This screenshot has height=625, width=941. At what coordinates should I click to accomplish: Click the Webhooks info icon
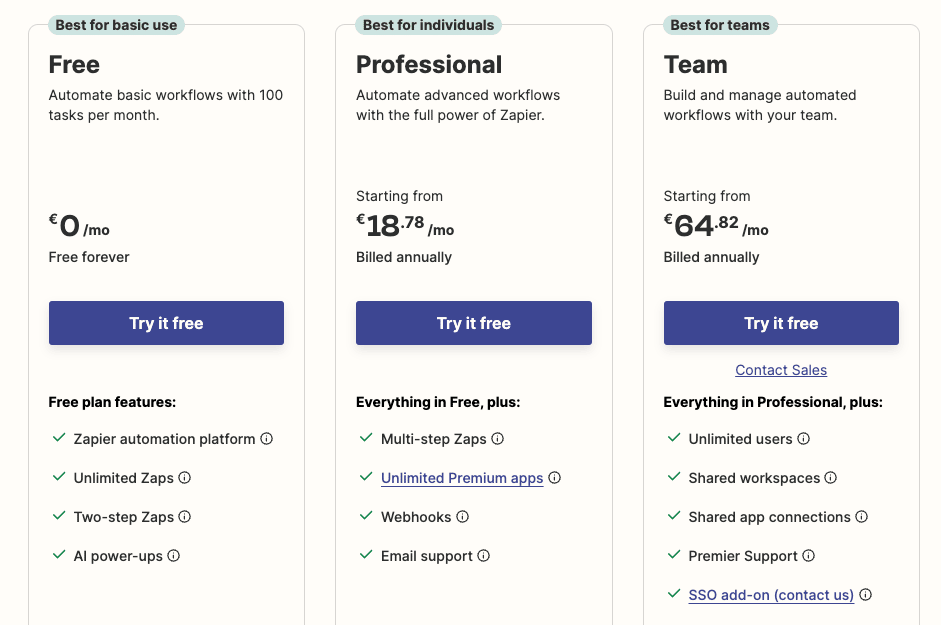point(462,517)
